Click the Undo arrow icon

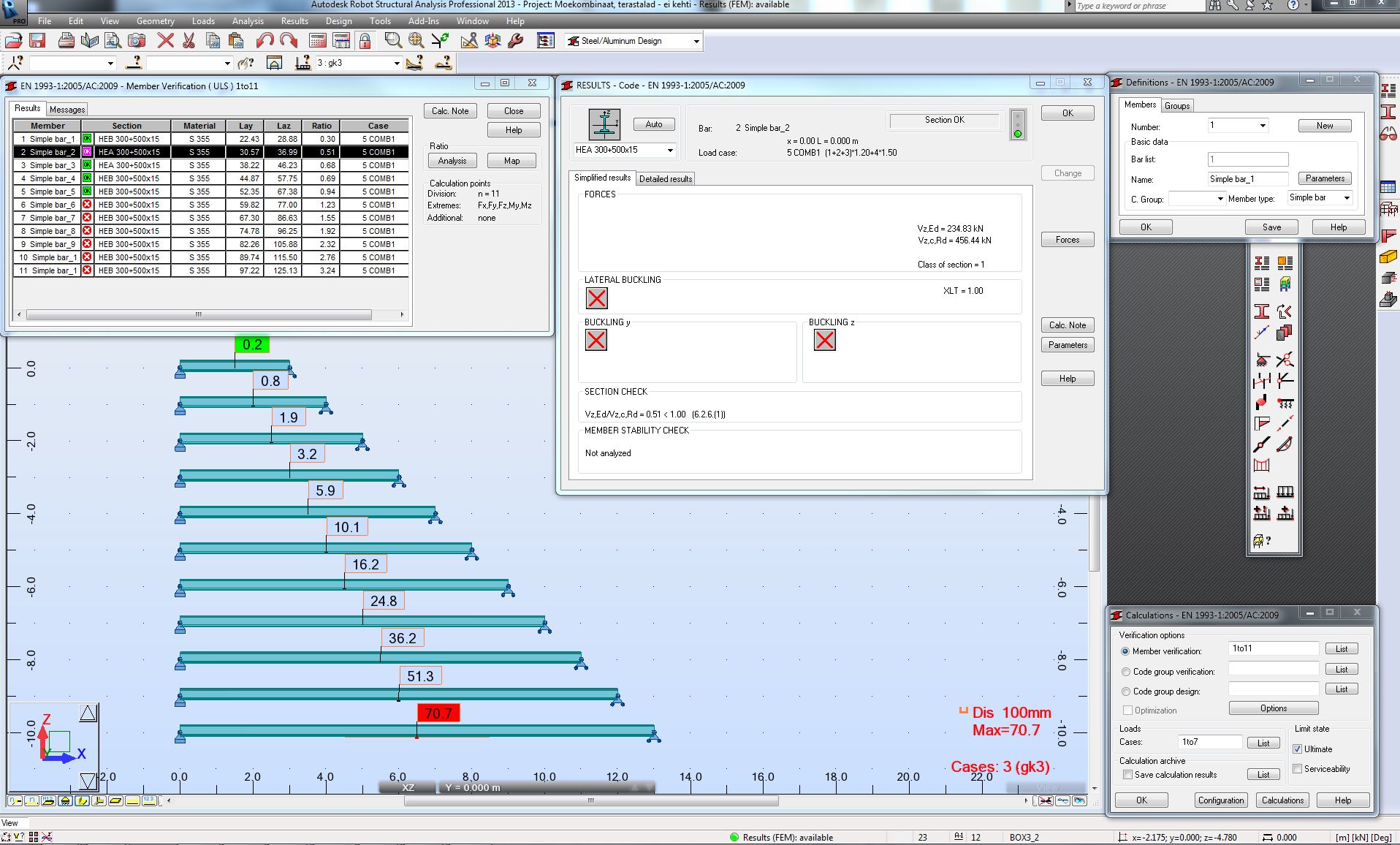coord(265,40)
